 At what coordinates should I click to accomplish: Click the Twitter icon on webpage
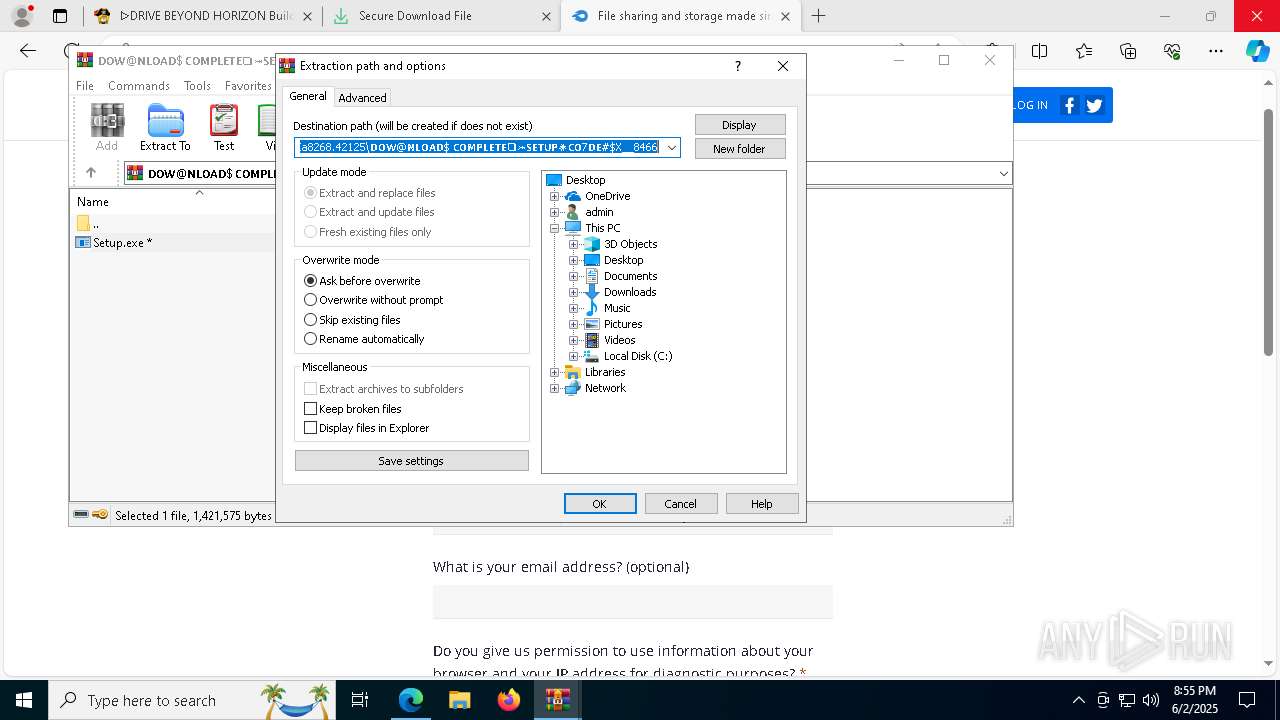tap(1094, 105)
